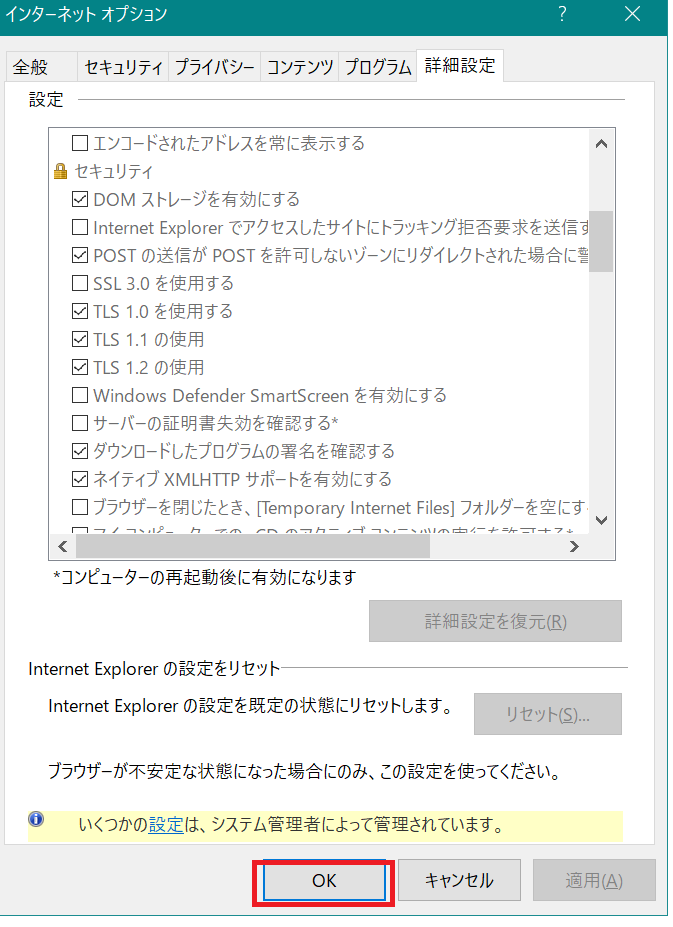This screenshot has width=673, height=927.
Task: Click the horizontal scroll left arrow
Action: 63,547
